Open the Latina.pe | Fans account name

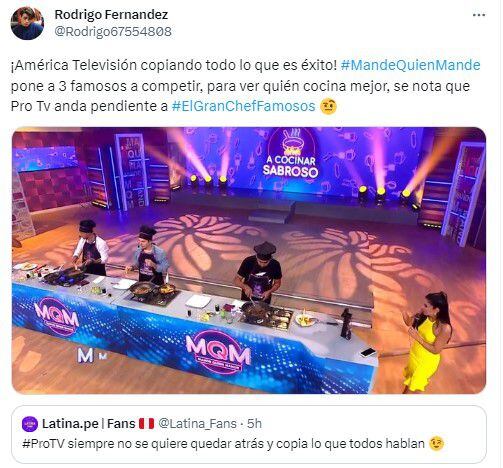[x=89, y=424]
